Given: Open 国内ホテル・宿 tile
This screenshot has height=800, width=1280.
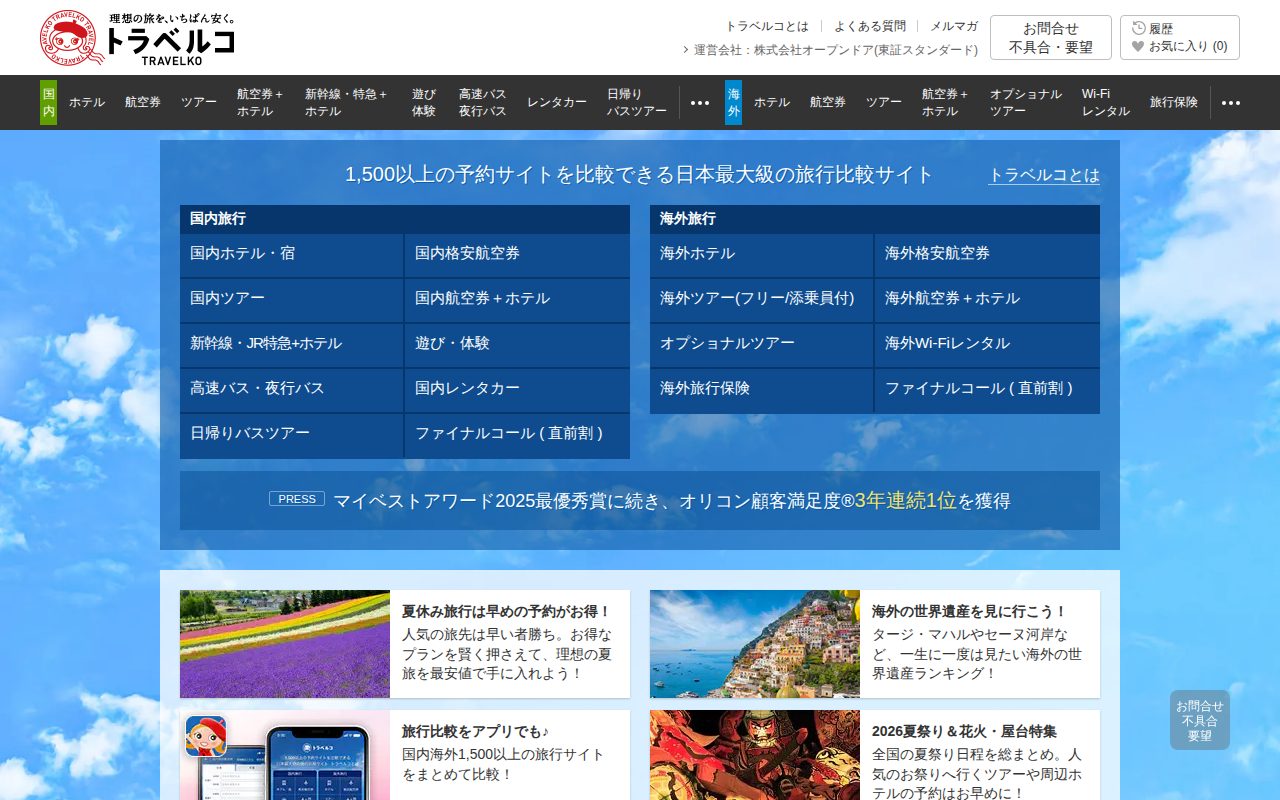Looking at the screenshot, I should click(x=291, y=255).
